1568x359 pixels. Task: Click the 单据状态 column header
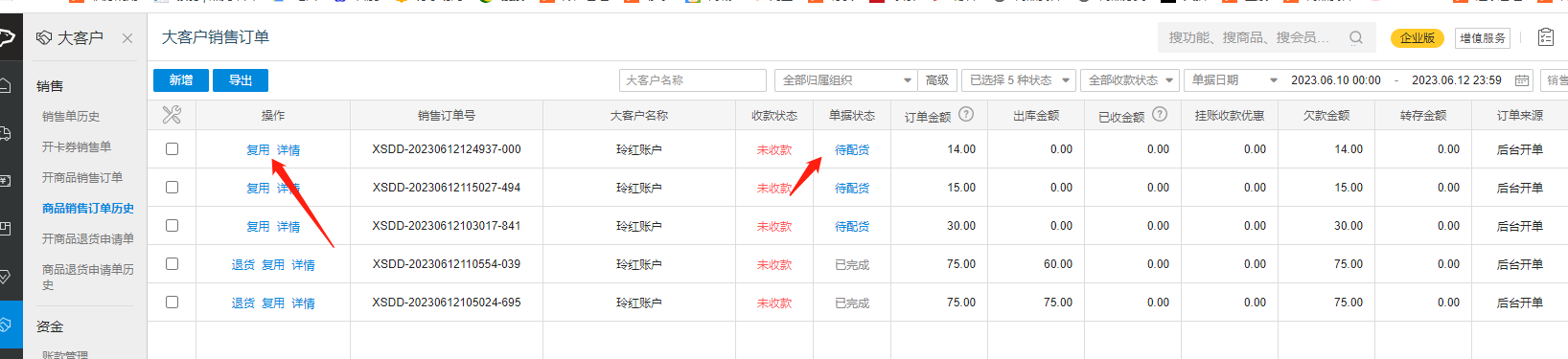click(852, 116)
